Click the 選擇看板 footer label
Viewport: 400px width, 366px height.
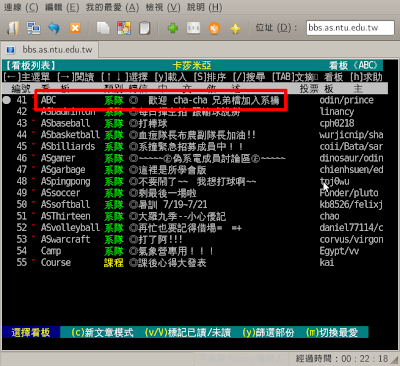(x=31, y=332)
